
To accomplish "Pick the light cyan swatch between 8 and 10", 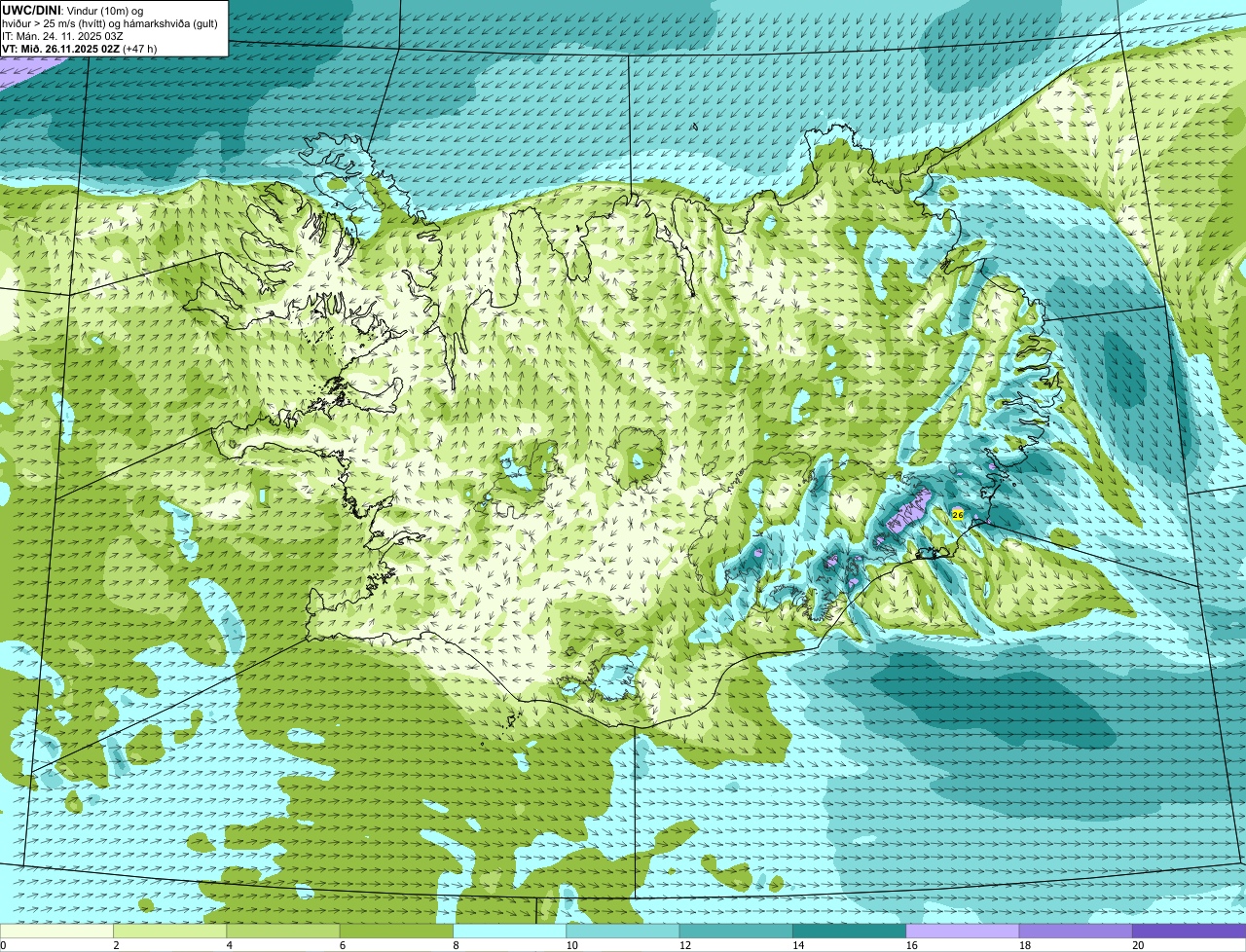I will coord(510,931).
